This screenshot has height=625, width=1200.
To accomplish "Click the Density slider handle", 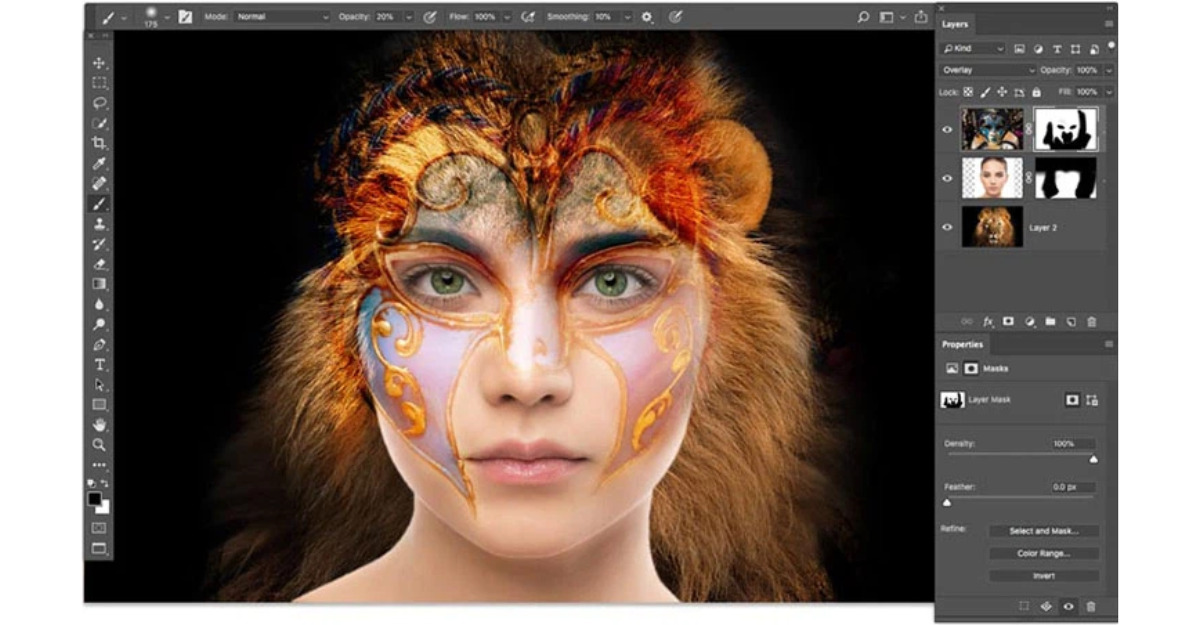I will point(1093,459).
